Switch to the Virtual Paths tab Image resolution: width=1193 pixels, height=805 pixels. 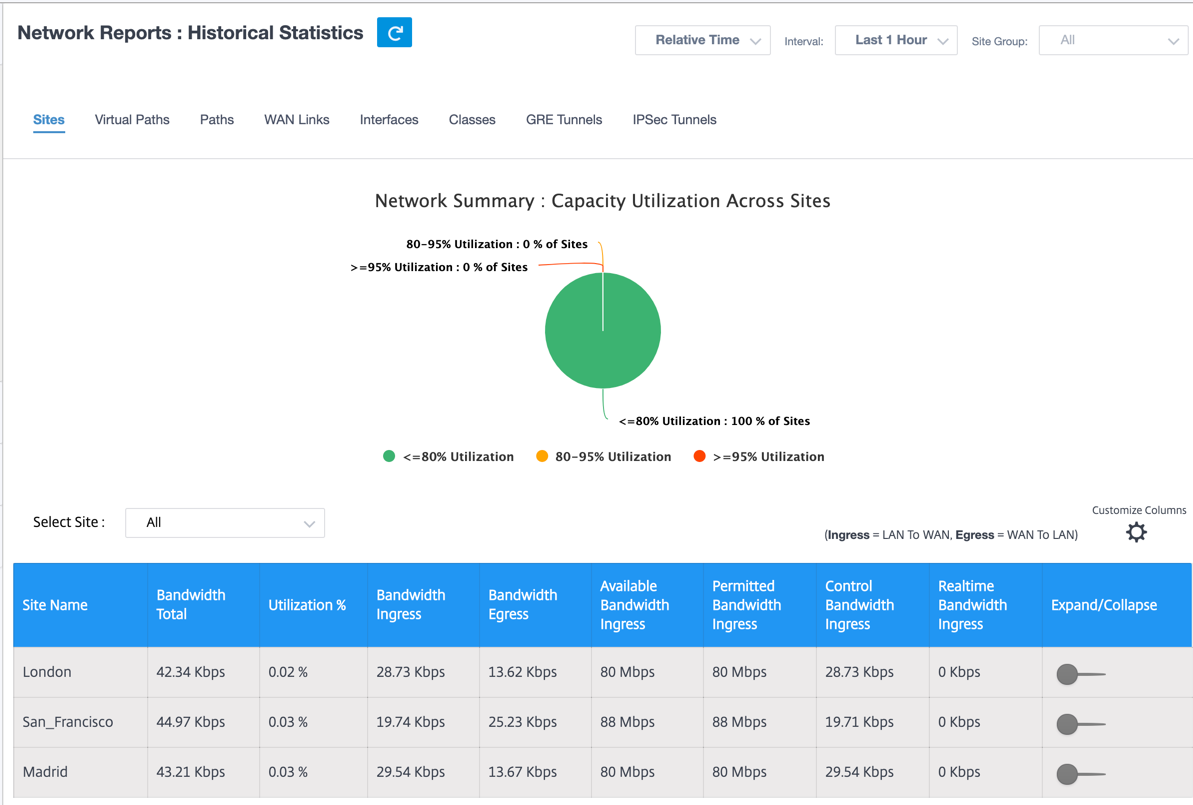click(x=132, y=119)
